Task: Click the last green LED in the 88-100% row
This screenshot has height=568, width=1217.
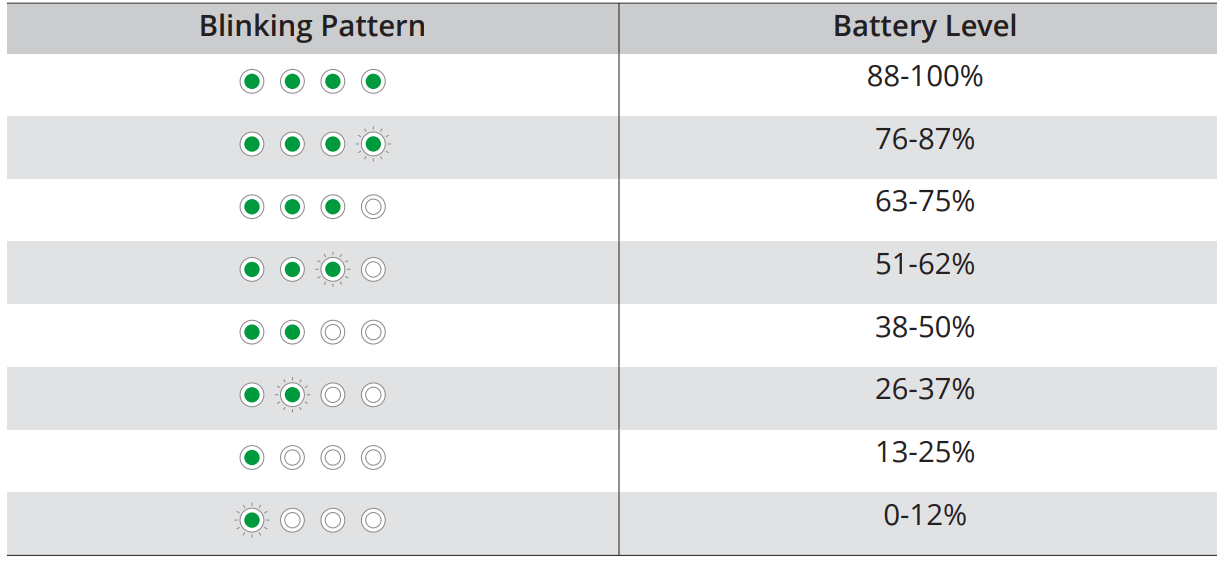Action: [x=373, y=82]
